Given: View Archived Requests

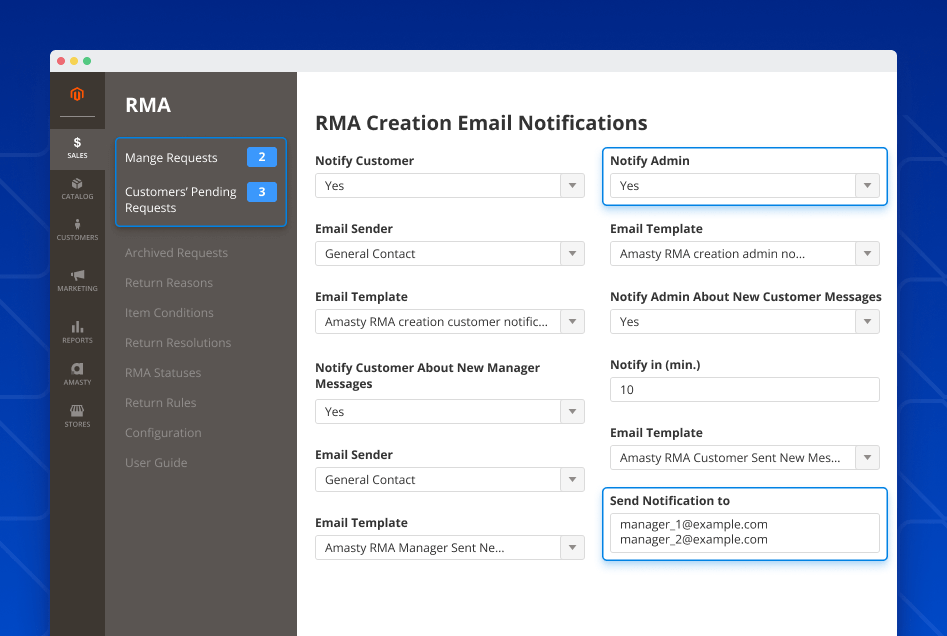Looking at the screenshot, I should 175,252.
